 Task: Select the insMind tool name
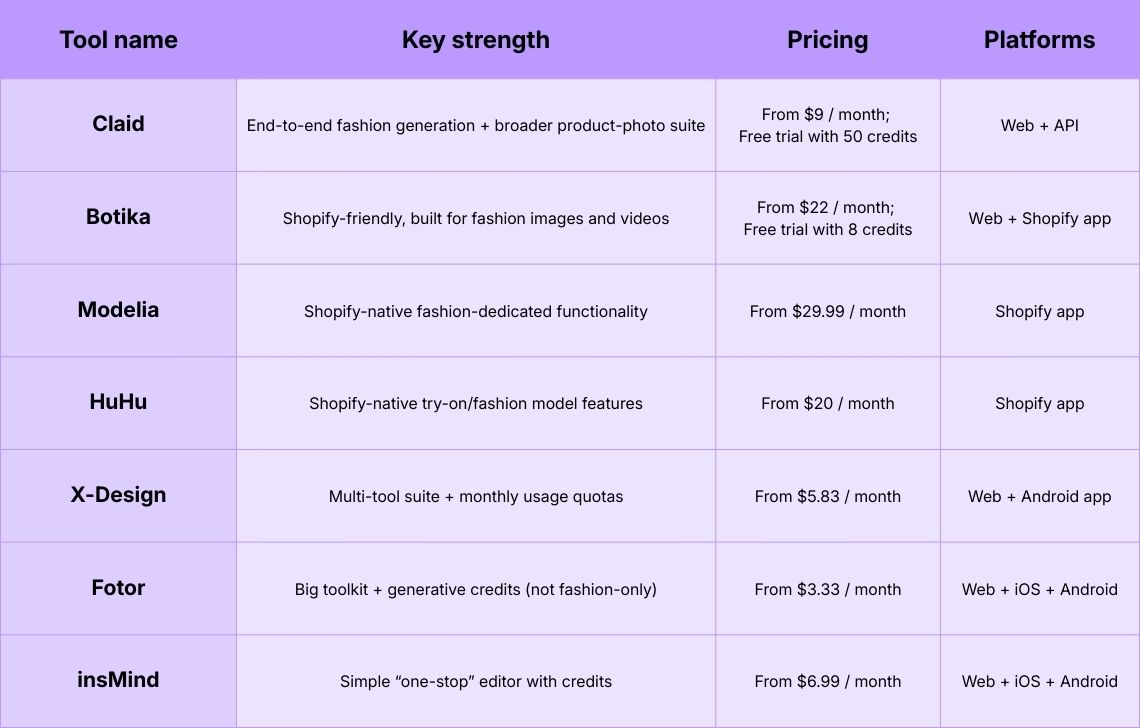point(118,680)
